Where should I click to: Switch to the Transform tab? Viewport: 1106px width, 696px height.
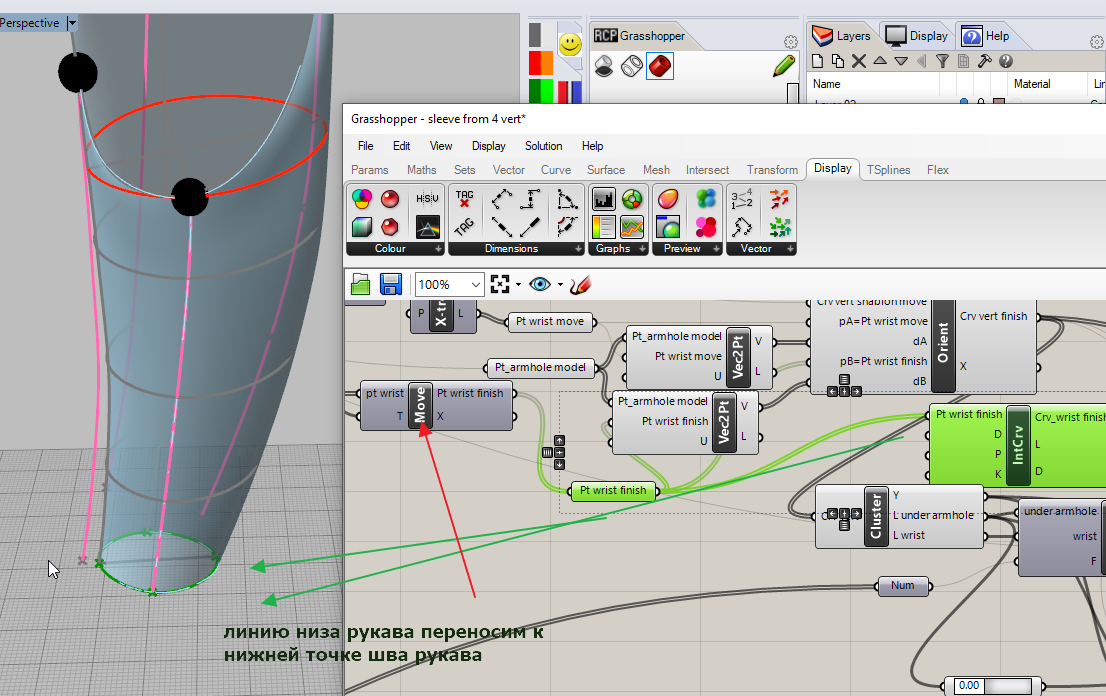coord(772,170)
